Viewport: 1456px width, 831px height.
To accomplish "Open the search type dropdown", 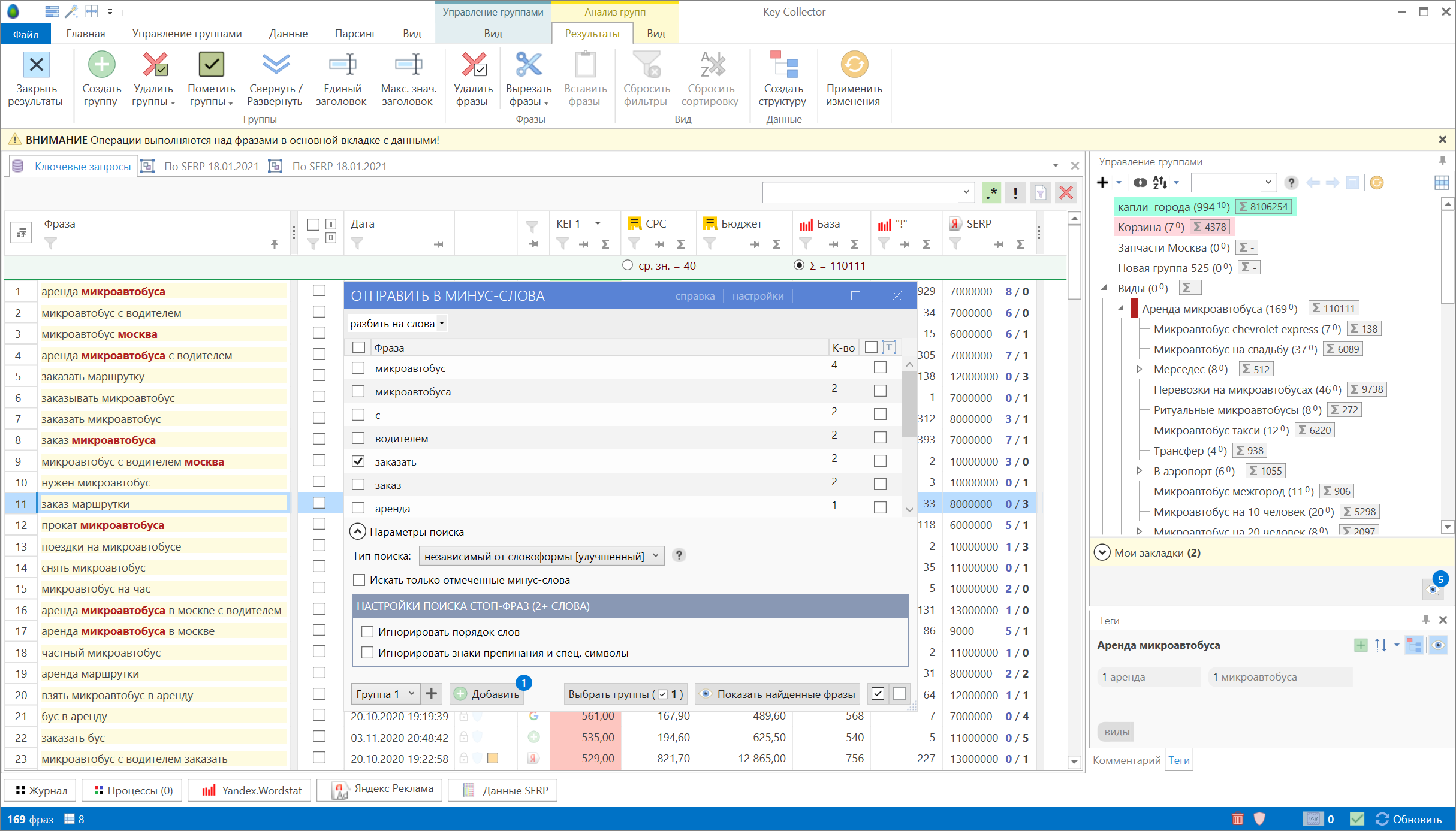I will pyautogui.click(x=541, y=556).
